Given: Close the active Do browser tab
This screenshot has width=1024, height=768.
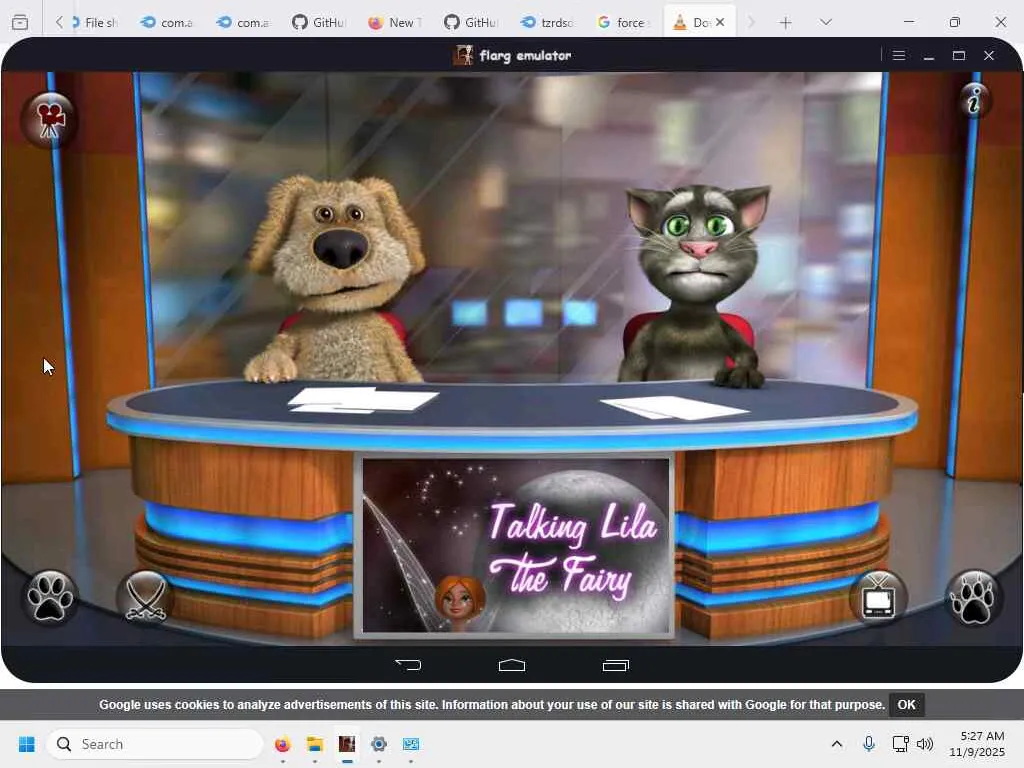Looking at the screenshot, I should pos(720,22).
